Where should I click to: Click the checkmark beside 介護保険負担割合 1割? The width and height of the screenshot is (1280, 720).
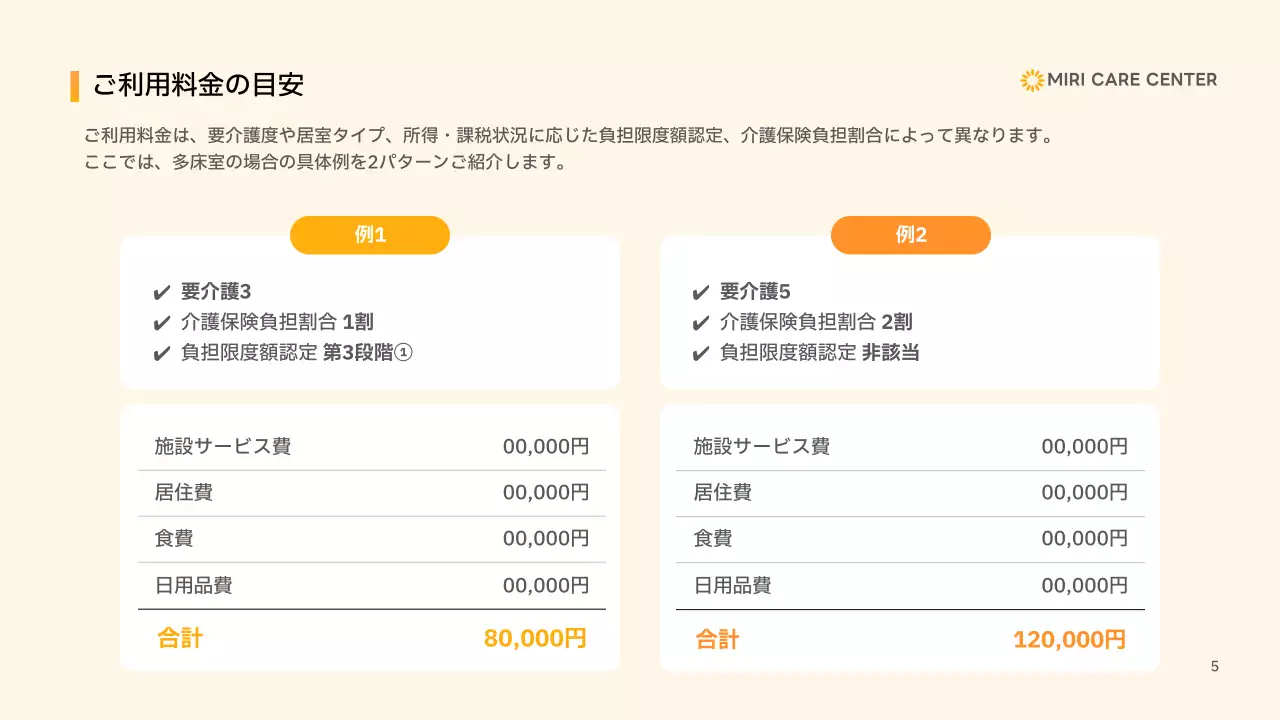point(161,323)
